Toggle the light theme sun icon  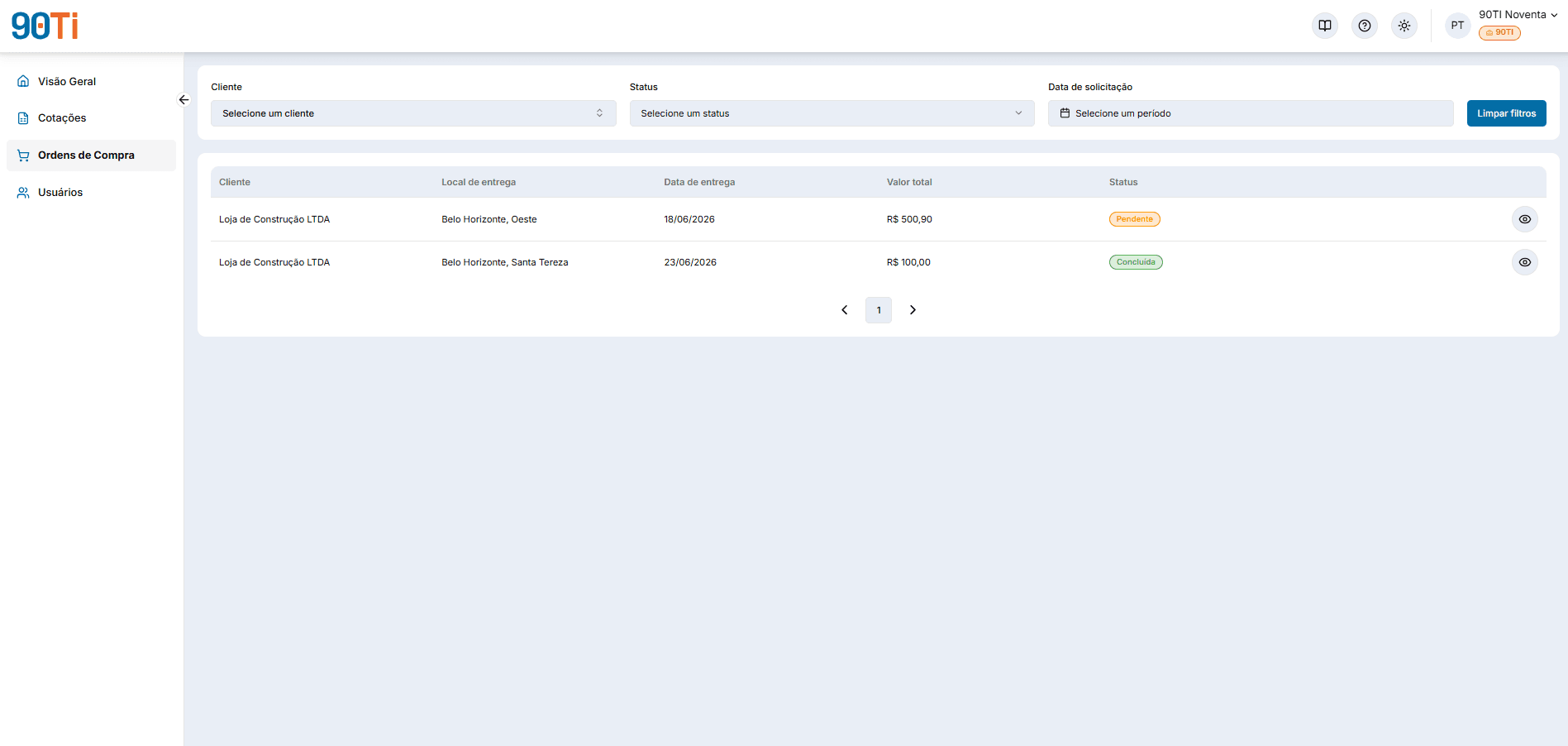click(1404, 26)
